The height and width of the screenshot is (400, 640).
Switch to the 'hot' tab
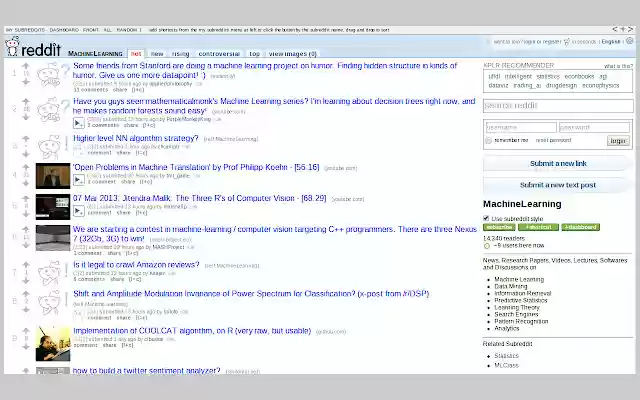tap(136, 53)
